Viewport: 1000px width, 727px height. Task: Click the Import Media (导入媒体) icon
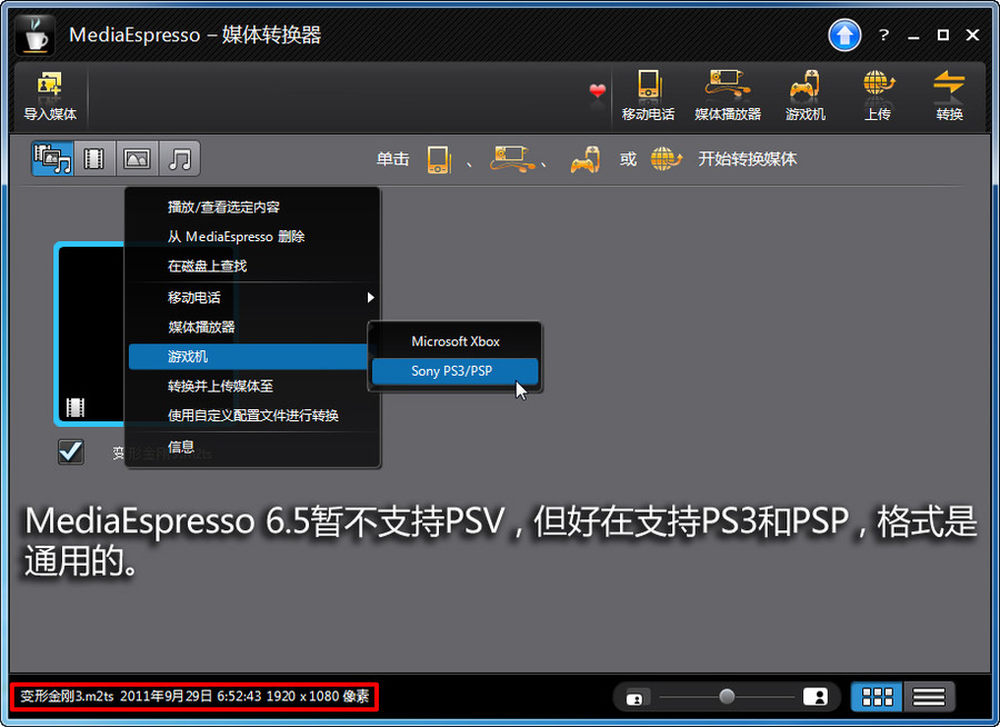[49, 96]
